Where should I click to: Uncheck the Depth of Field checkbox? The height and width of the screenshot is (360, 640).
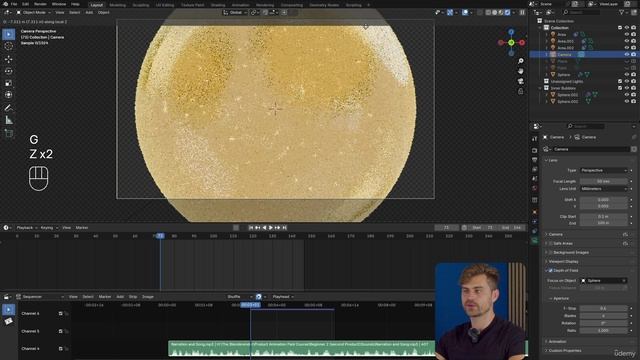551,271
